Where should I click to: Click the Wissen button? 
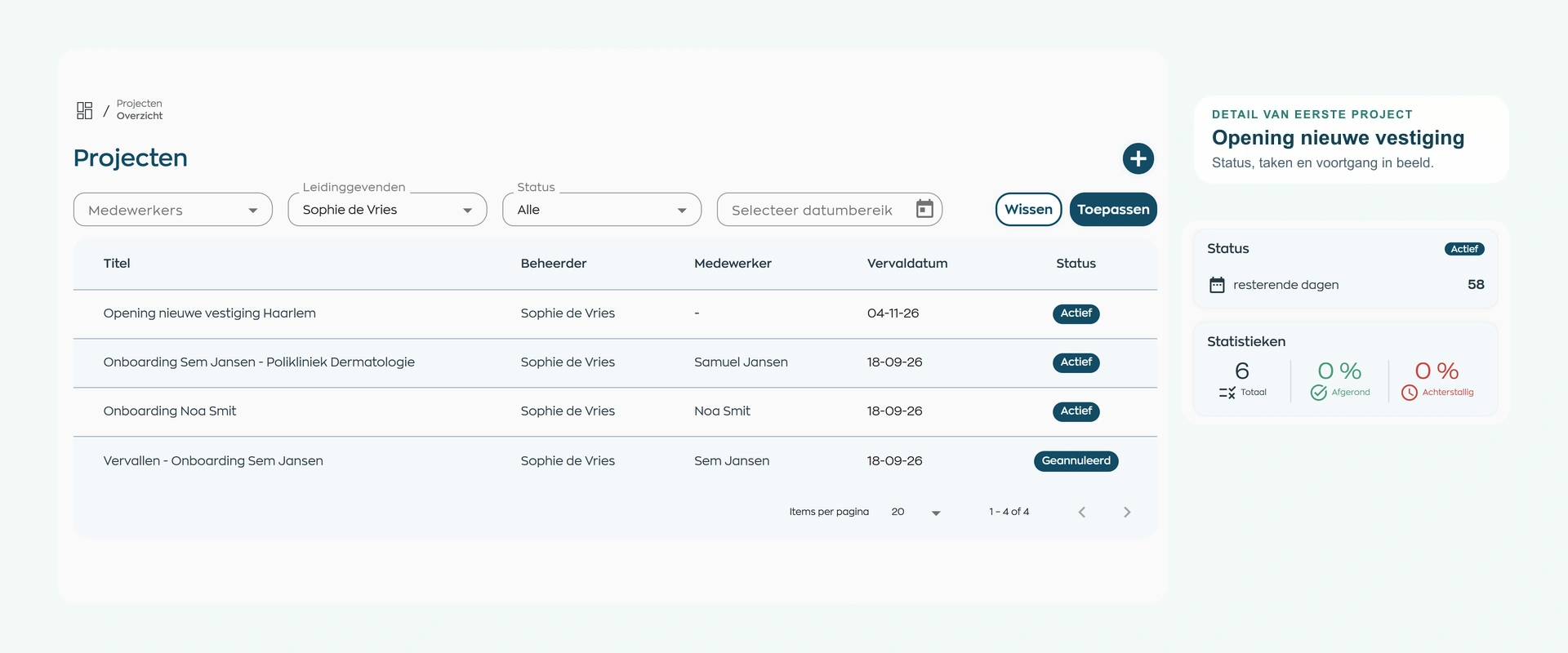click(x=1029, y=209)
